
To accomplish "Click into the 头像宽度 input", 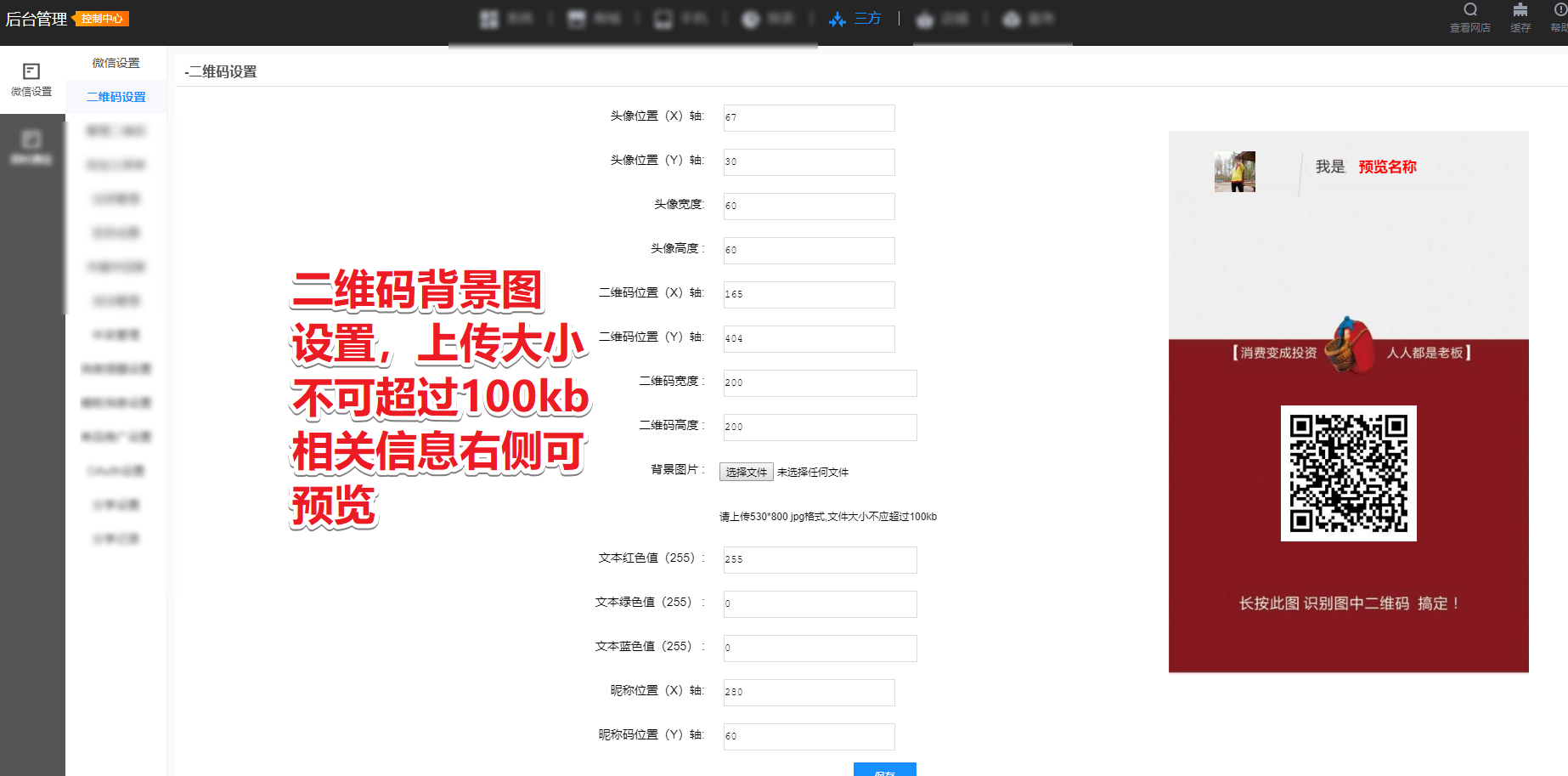I will 809,207.
